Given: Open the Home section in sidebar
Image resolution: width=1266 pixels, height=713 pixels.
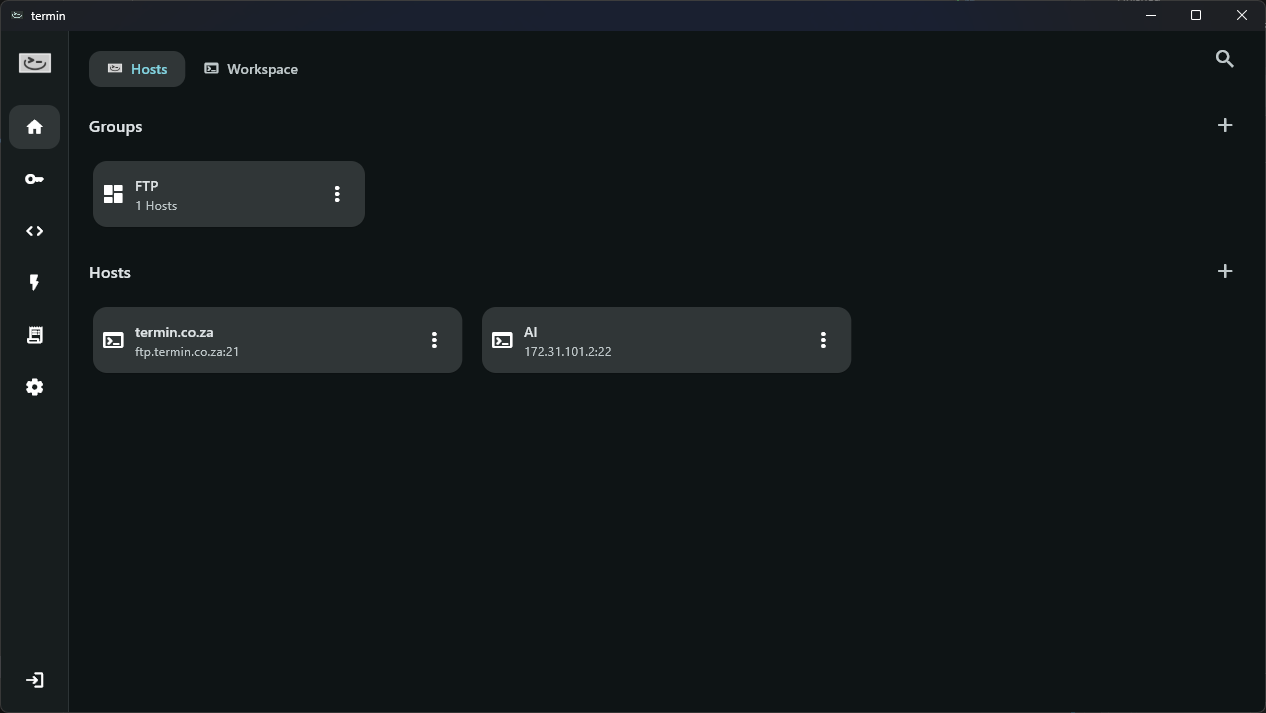Looking at the screenshot, I should [35, 127].
